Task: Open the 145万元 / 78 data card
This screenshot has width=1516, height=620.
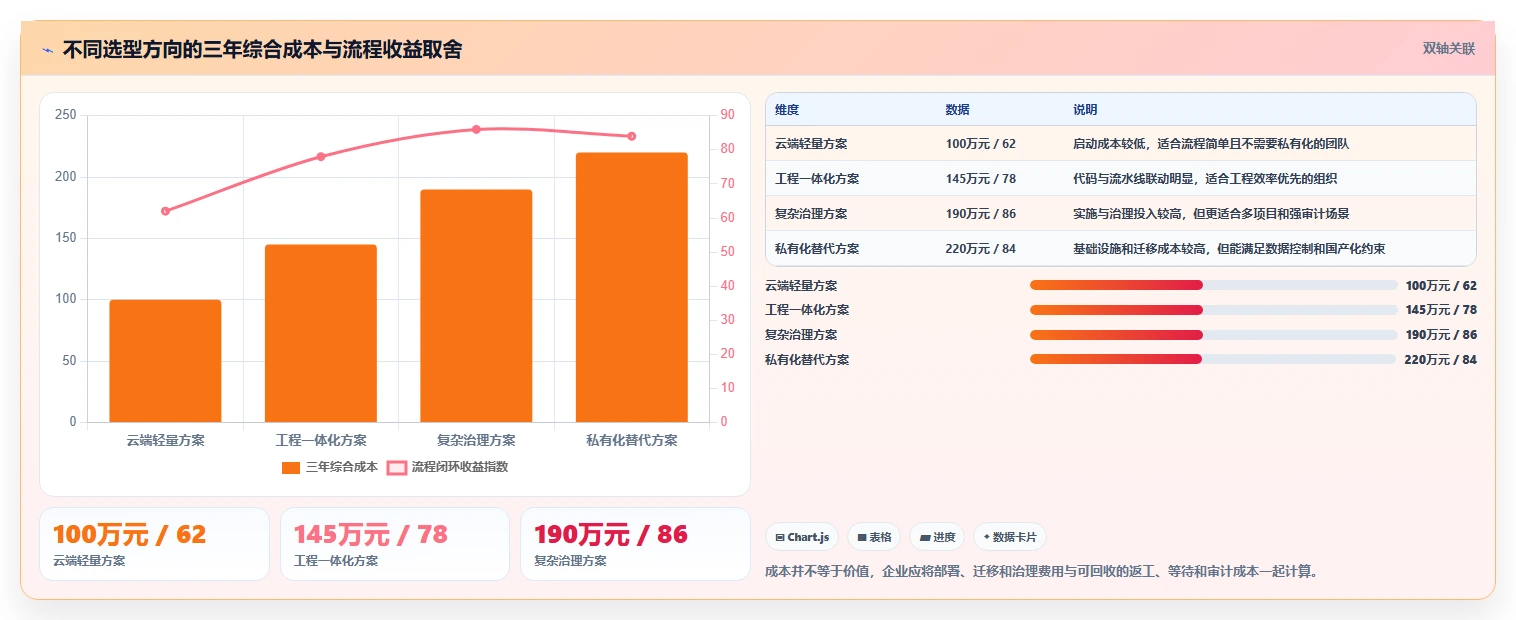Action: click(x=395, y=544)
